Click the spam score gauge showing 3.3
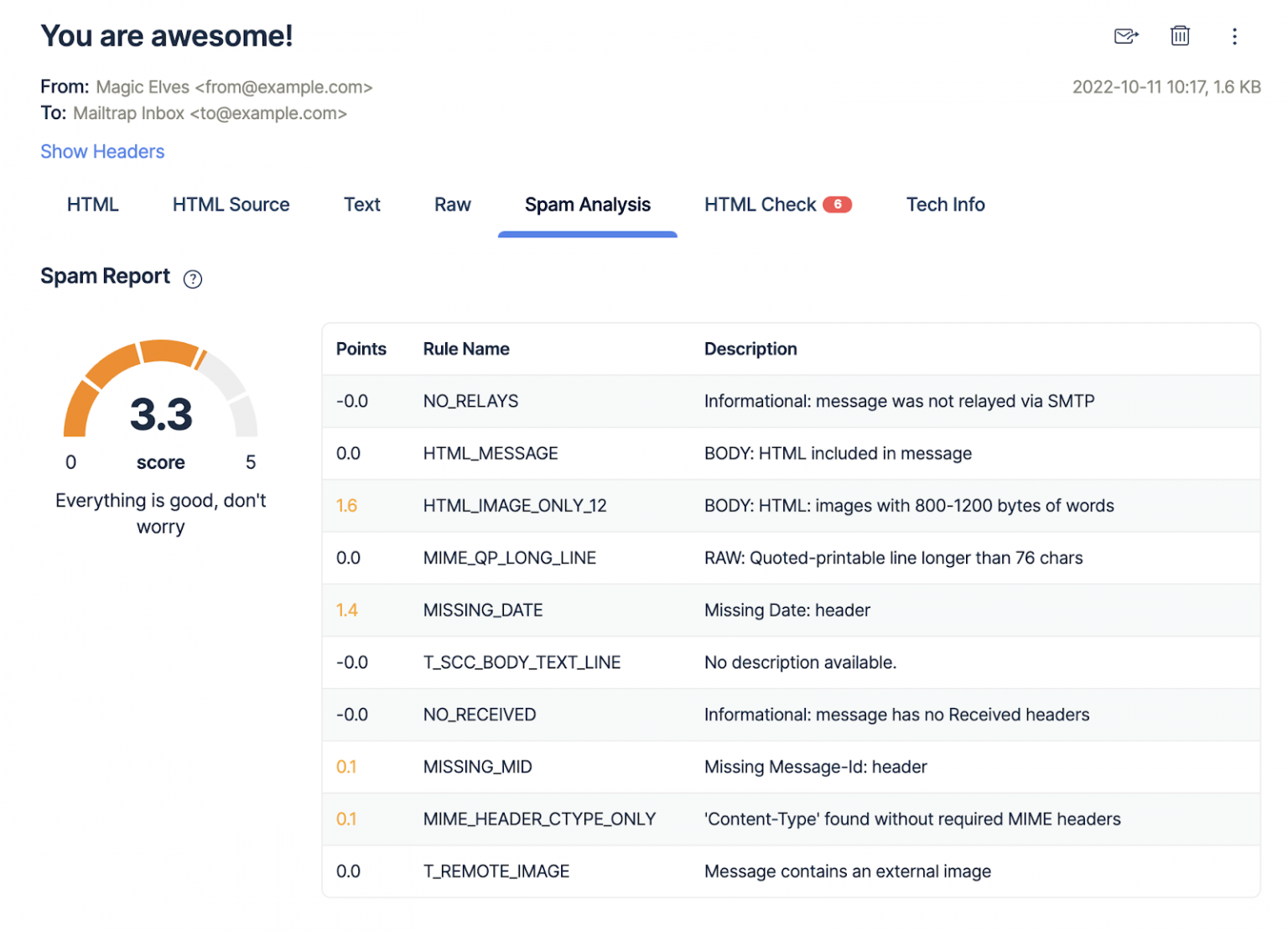 pos(160,411)
